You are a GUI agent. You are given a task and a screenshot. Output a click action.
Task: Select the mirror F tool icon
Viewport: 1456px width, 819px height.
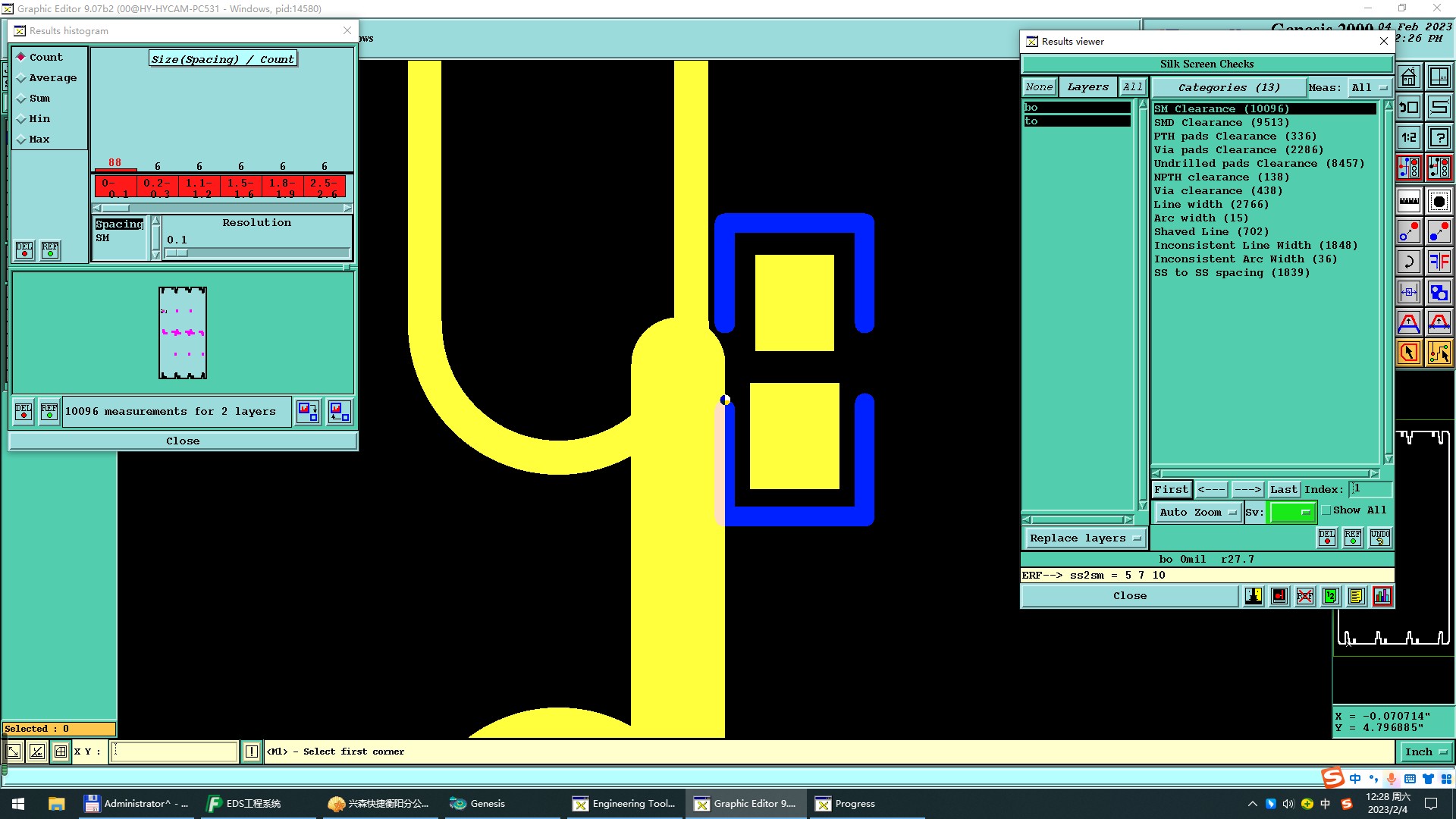[x=1439, y=262]
